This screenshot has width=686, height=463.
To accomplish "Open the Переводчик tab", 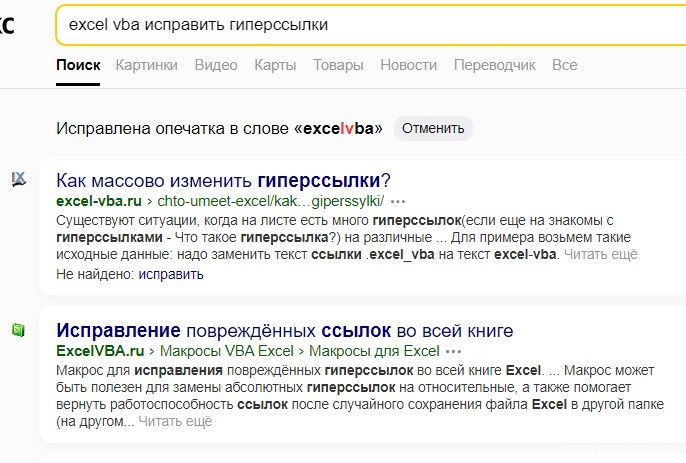I will tap(494, 65).
